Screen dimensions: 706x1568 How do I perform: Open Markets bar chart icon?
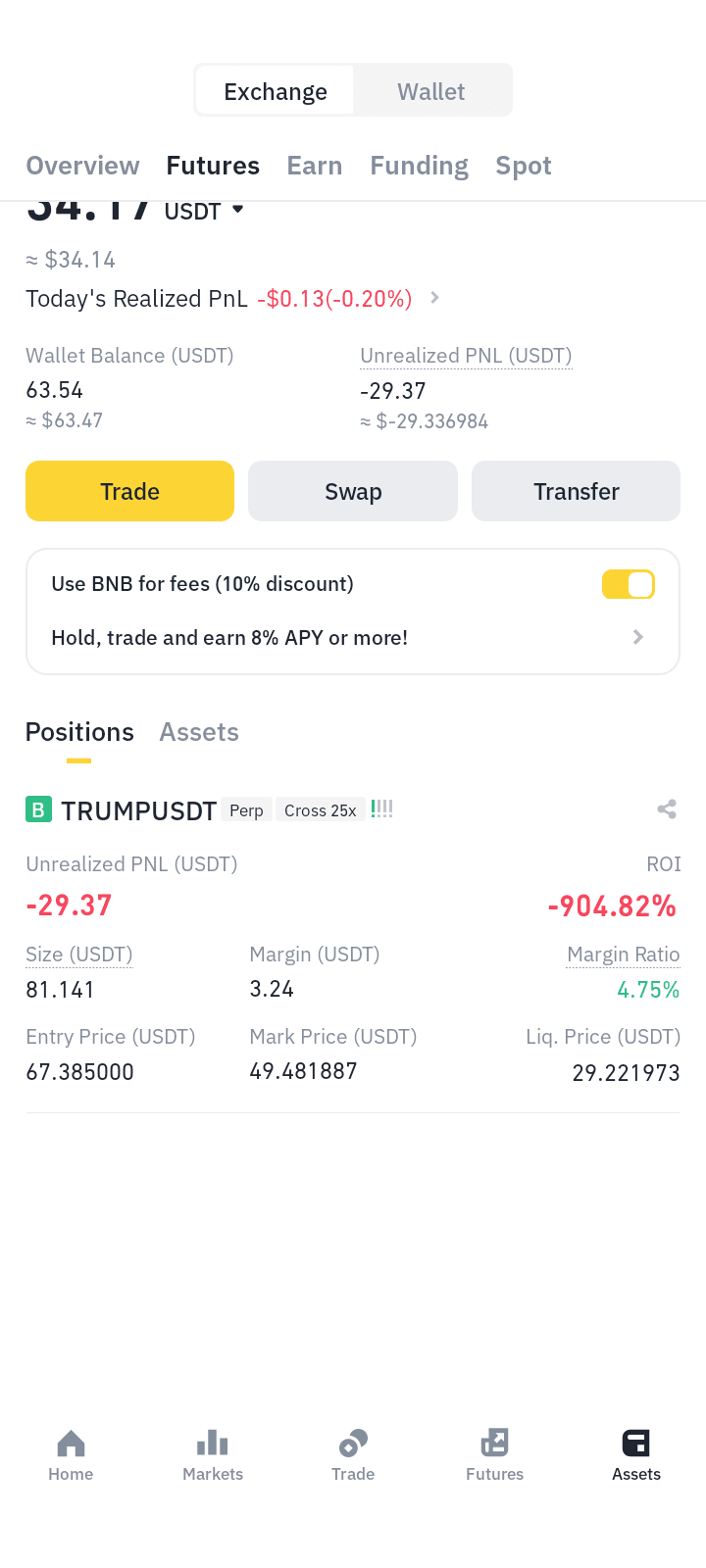coord(212,1444)
